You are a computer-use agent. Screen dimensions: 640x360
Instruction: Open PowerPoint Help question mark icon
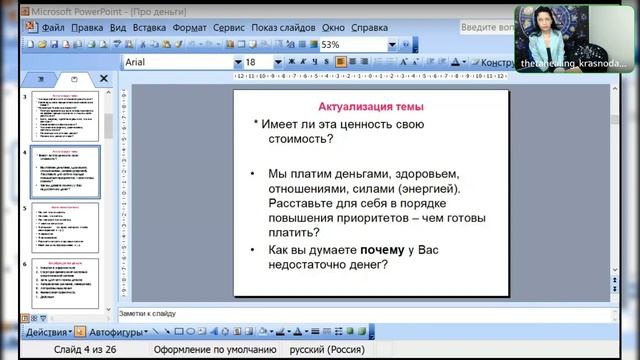tap(406, 44)
